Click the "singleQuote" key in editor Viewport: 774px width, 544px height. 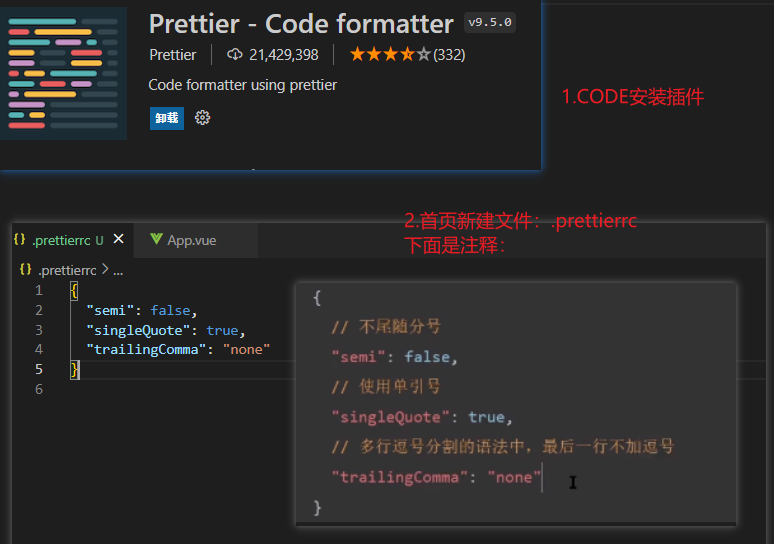point(138,330)
